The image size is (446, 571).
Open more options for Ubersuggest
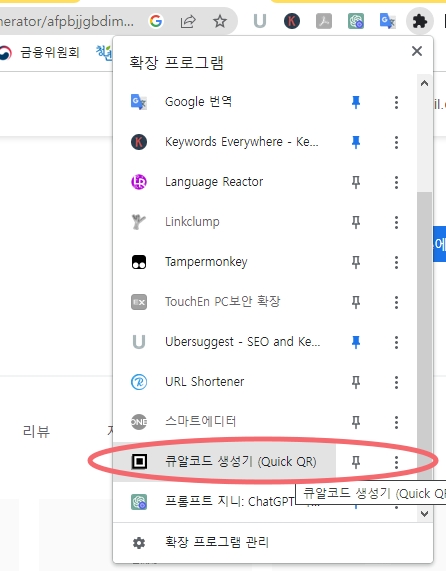[396, 342]
